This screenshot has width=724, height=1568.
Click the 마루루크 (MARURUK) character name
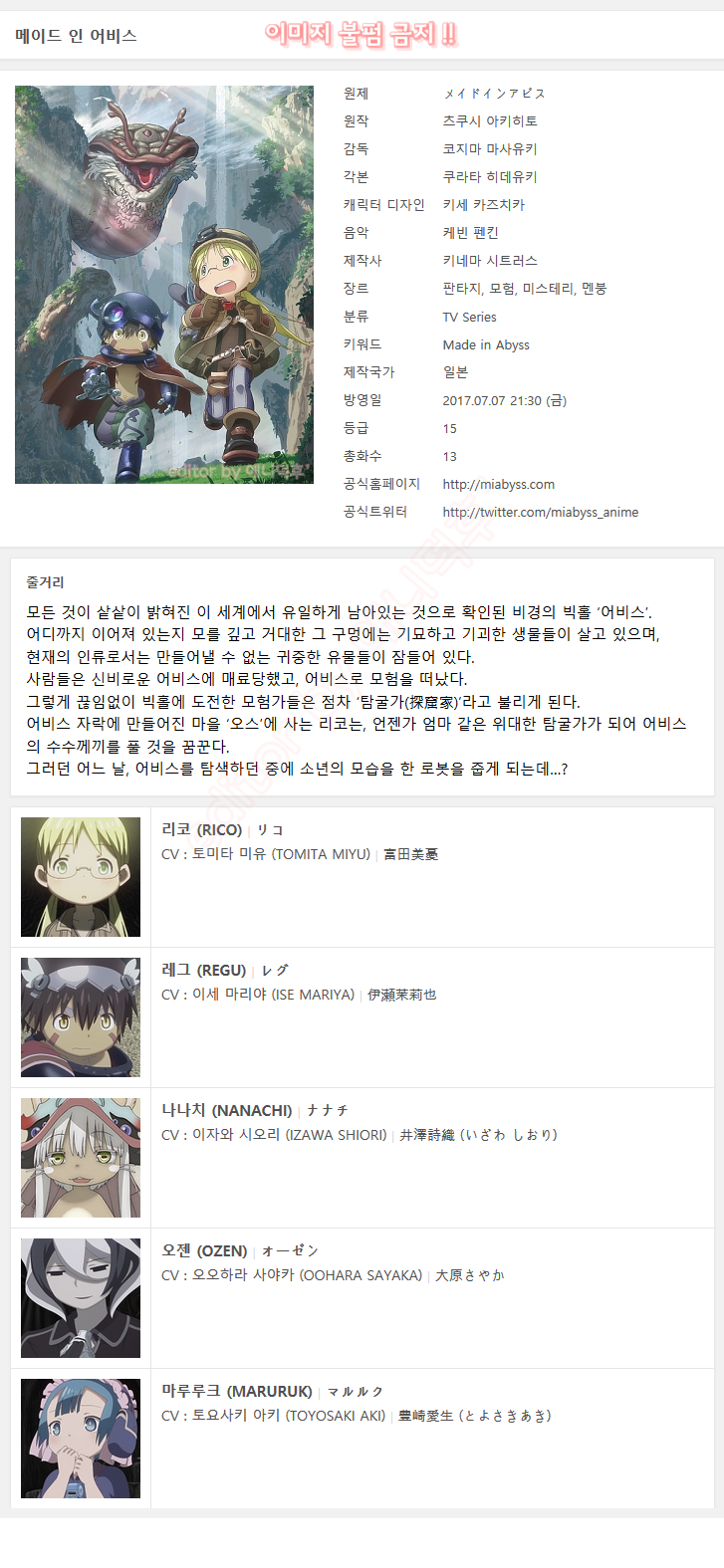pos(237,1391)
